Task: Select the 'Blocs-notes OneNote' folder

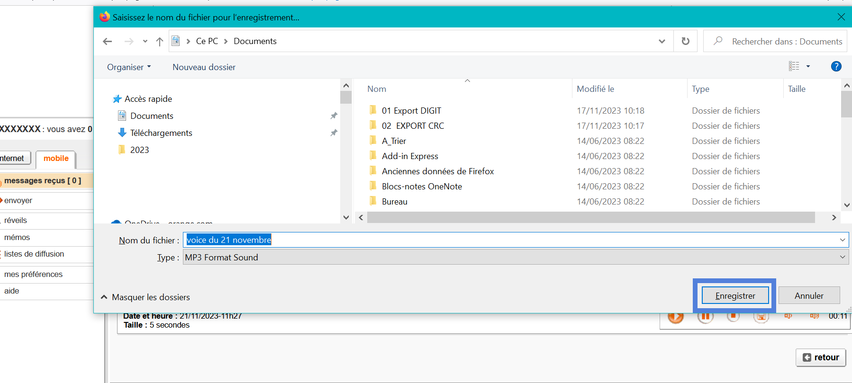Action: click(422, 186)
